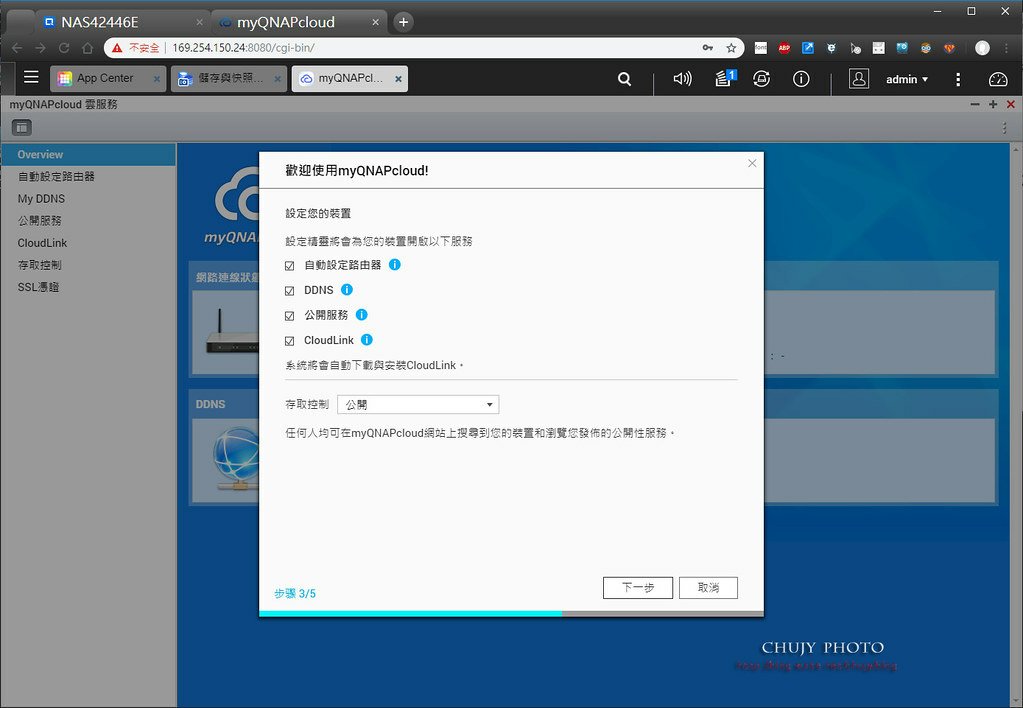Show info for the DDNS option
This screenshot has height=708, width=1023.
coord(347,289)
